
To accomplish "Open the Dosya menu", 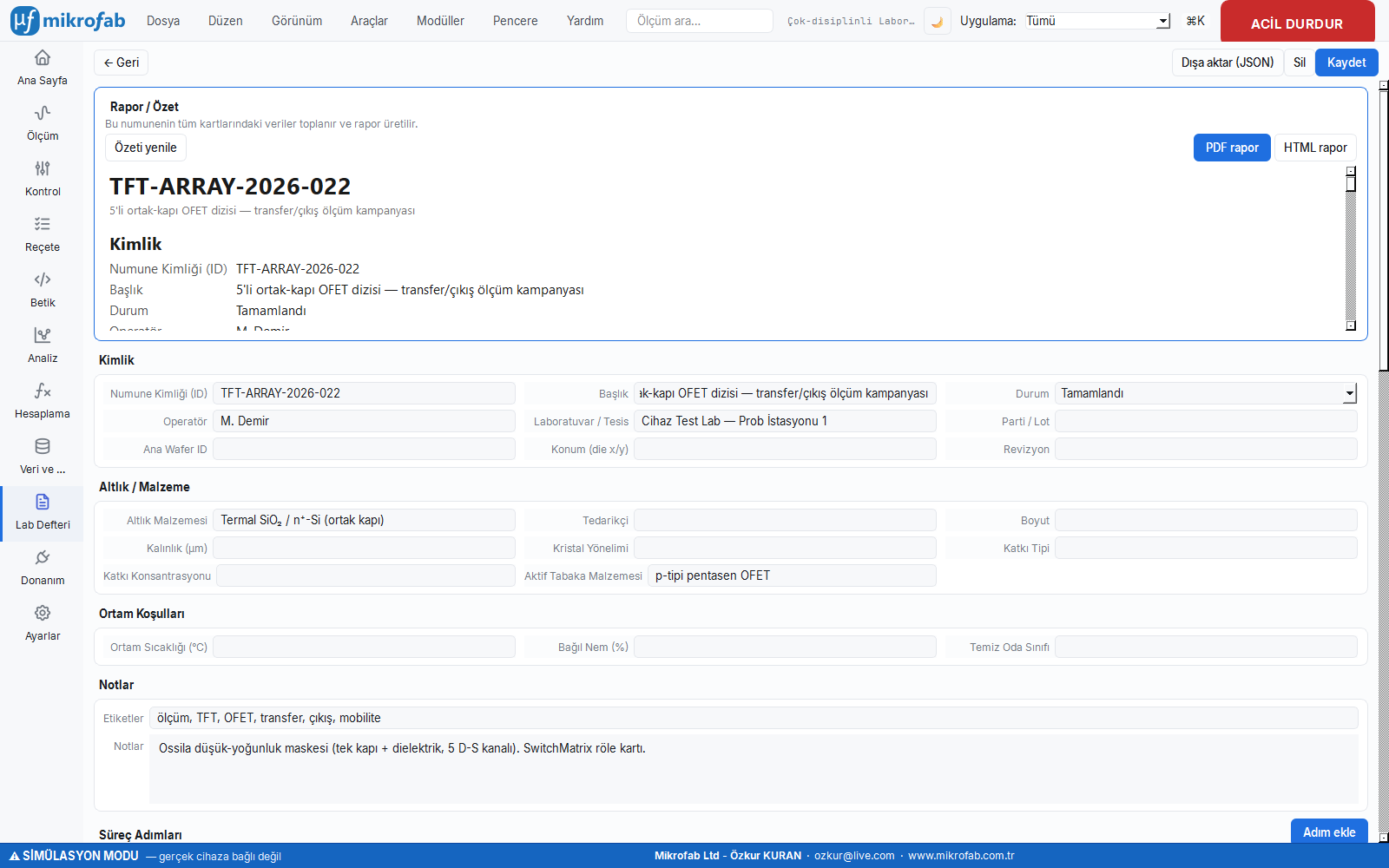I will click(163, 21).
